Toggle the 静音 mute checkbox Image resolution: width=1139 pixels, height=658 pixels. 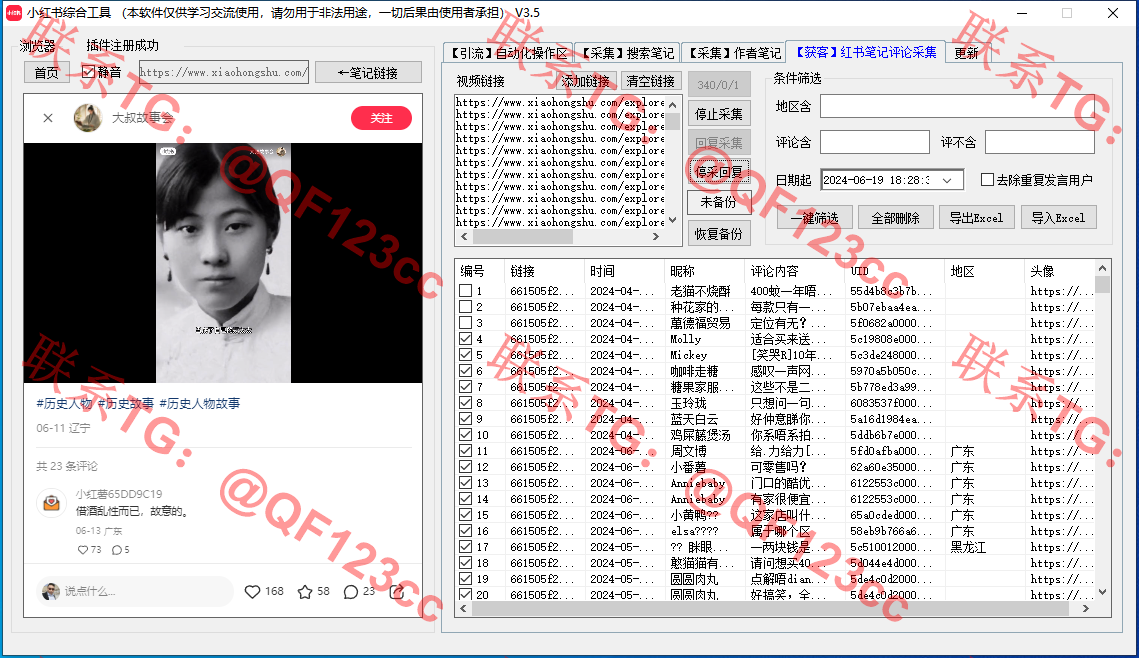tap(89, 72)
